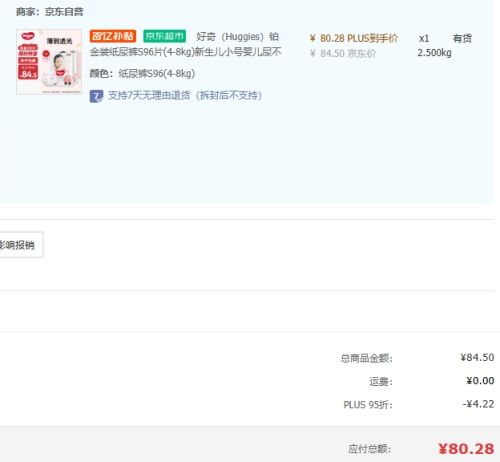Click the greyed ¥84.50 京东价 price
The width and height of the screenshot is (500, 462).
(343, 53)
